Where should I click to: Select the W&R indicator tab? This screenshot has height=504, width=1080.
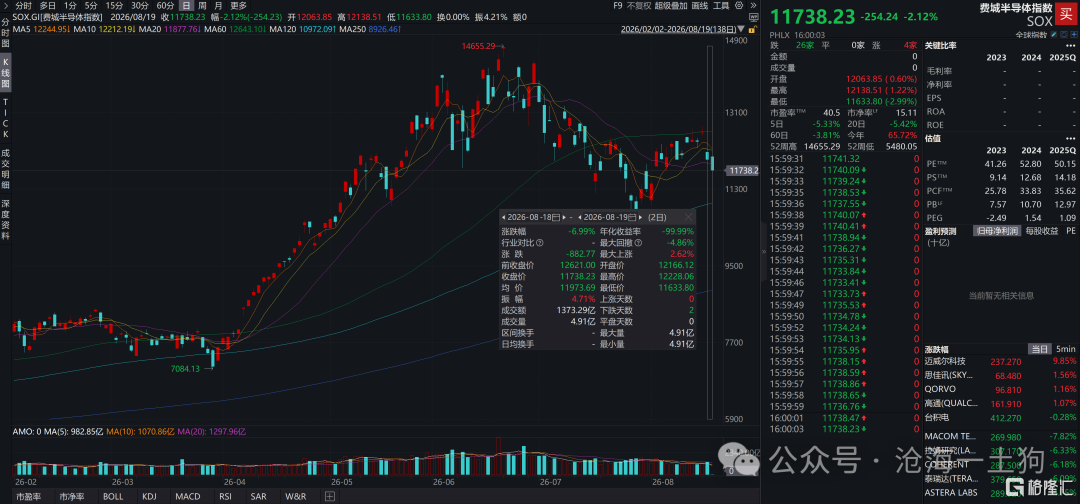pyautogui.click(x=295, y=496)
